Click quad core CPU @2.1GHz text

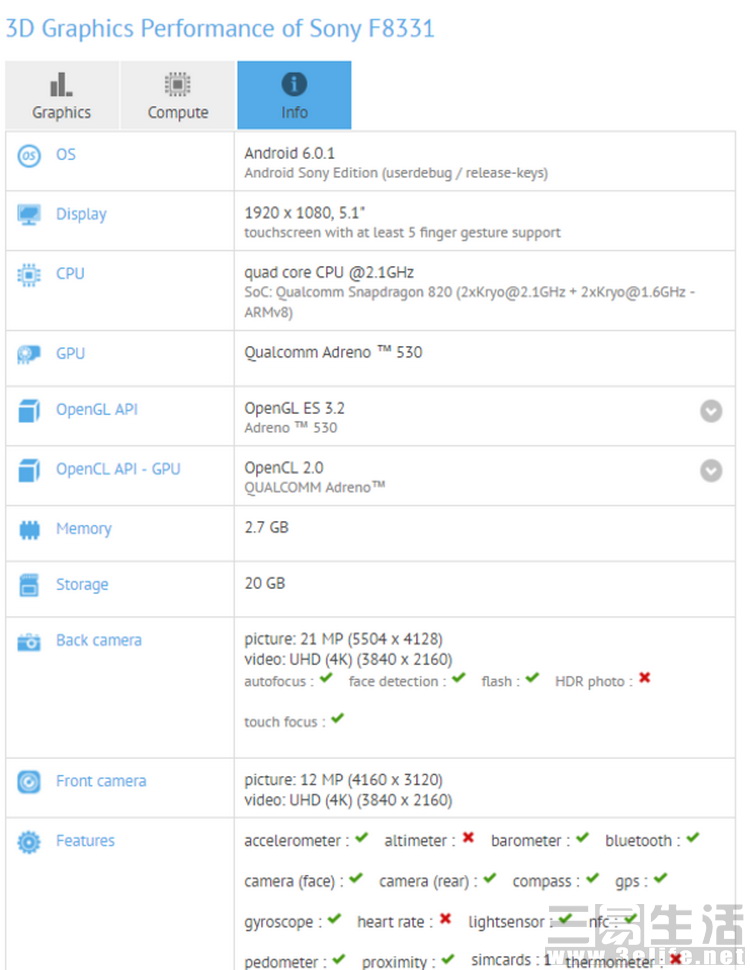[329, 272]
